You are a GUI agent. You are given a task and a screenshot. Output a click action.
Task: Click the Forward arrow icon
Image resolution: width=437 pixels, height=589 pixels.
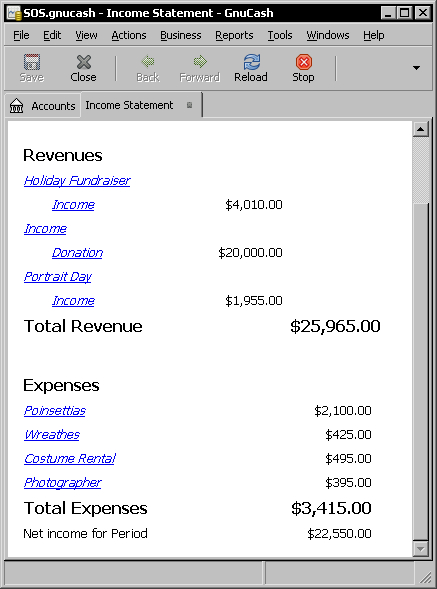(x=200, y=62)
